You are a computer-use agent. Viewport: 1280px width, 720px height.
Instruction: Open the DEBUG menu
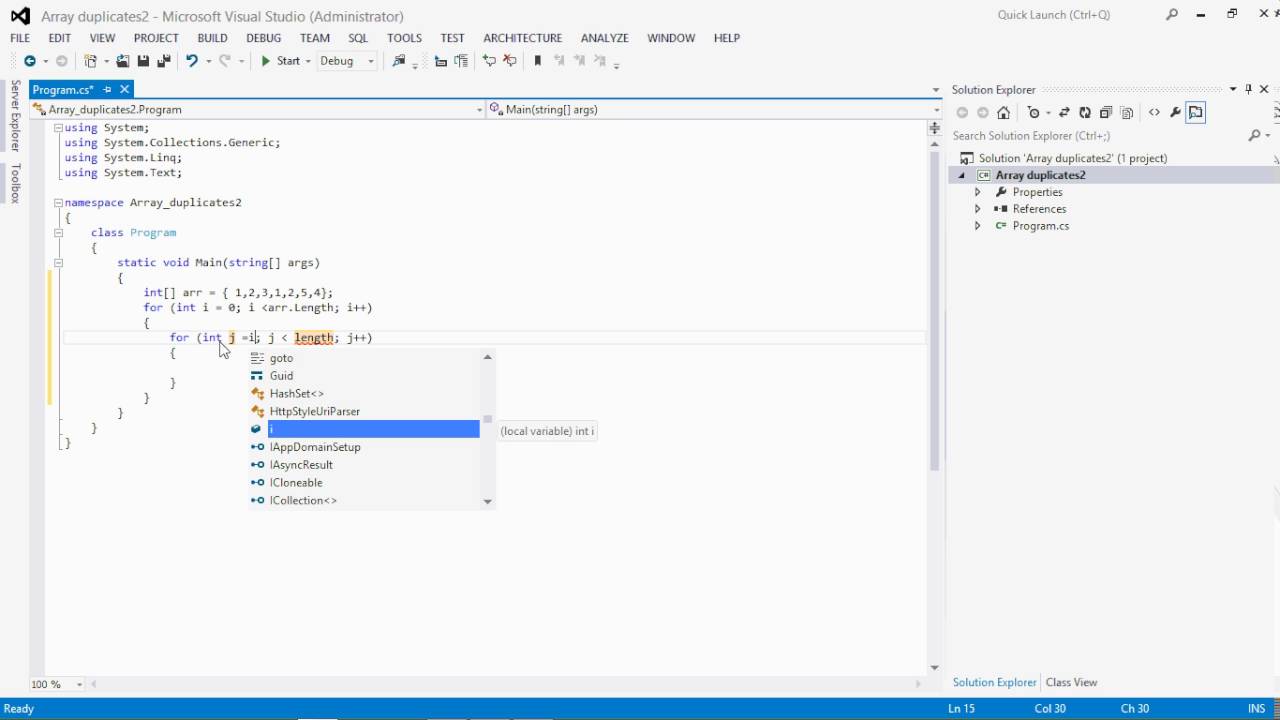pos(264,38)
